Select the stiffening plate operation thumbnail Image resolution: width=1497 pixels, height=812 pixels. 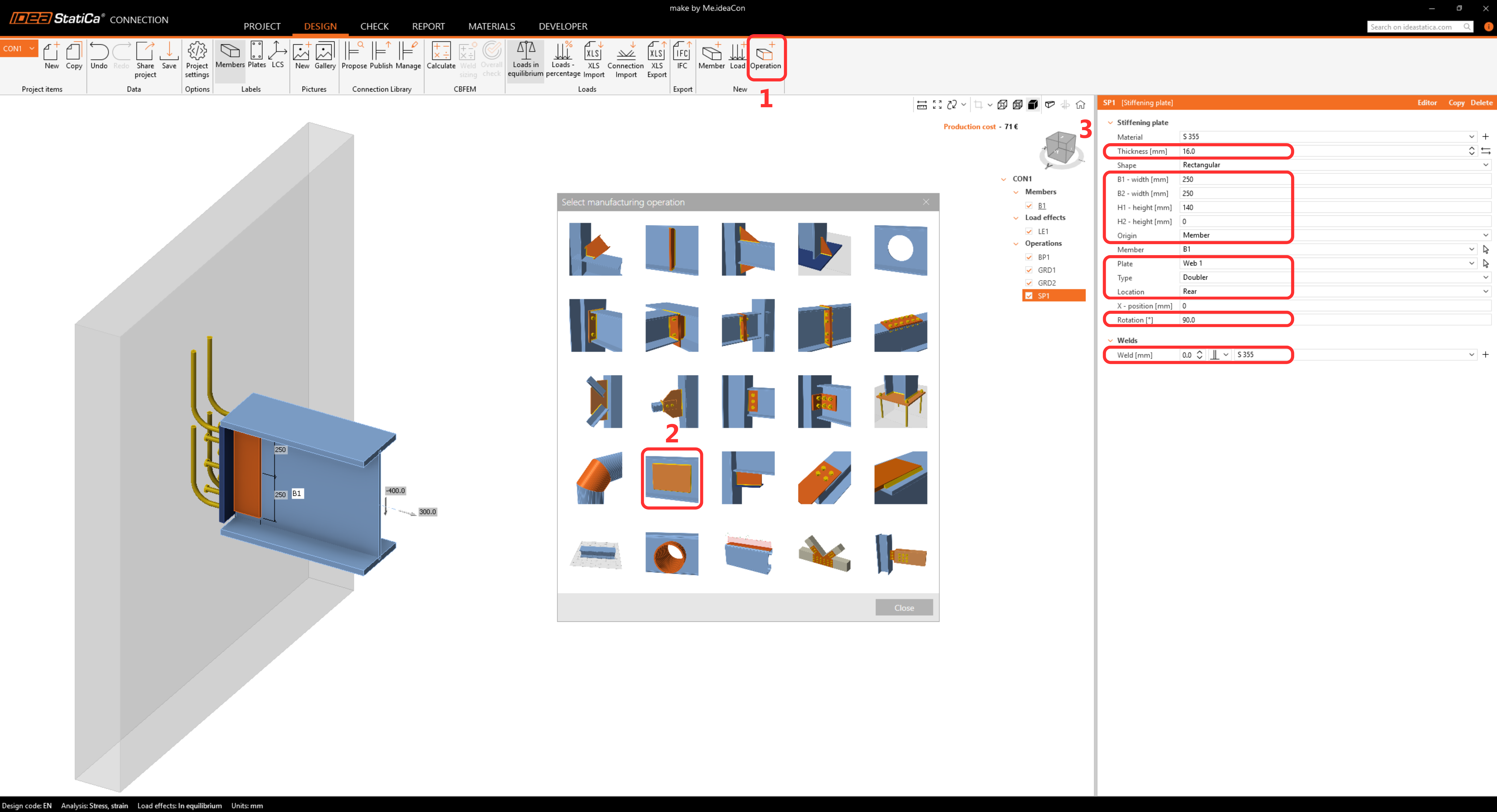pos(672,478)
